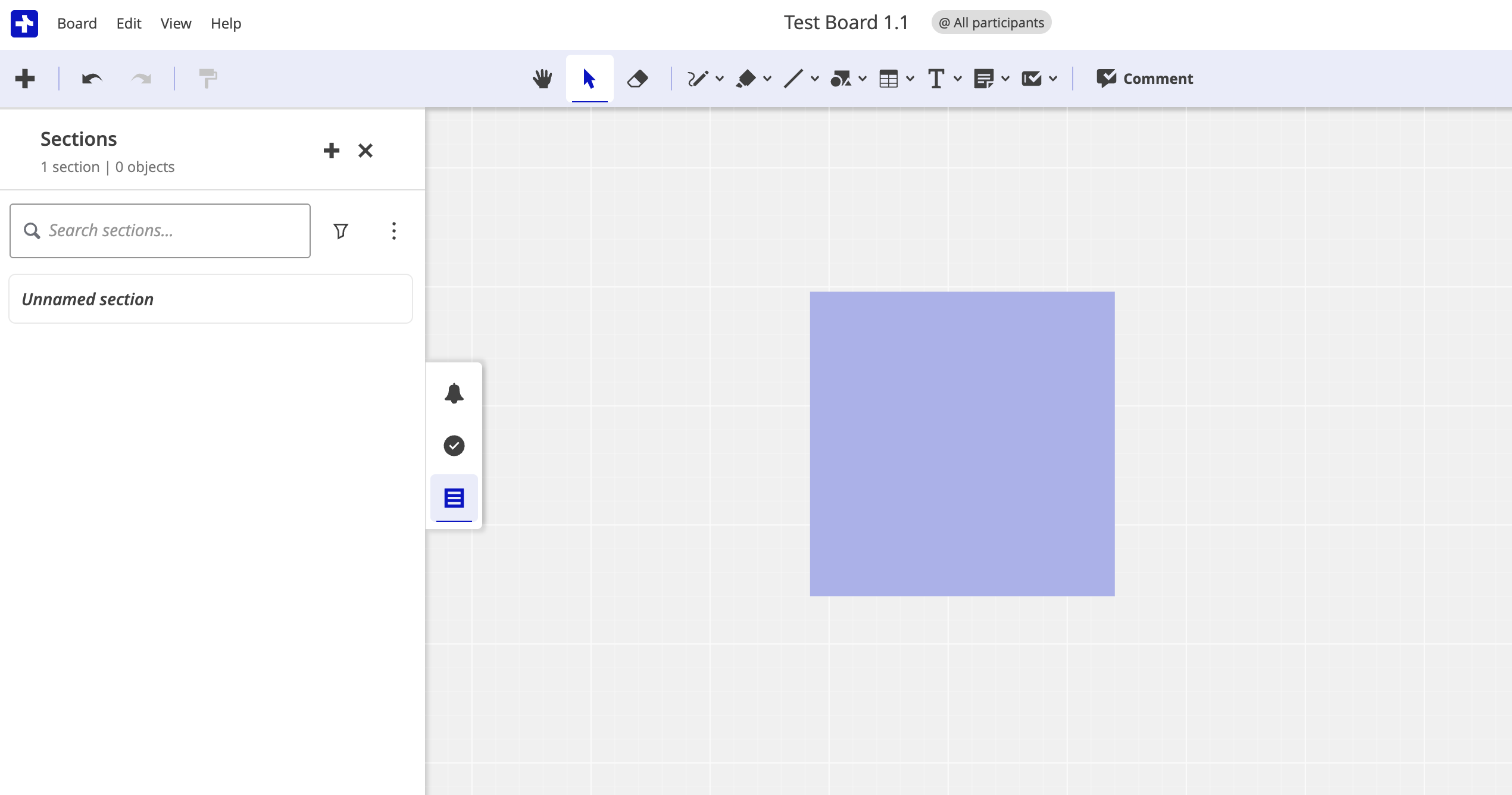Open the View menu

(x=176, y=23)
